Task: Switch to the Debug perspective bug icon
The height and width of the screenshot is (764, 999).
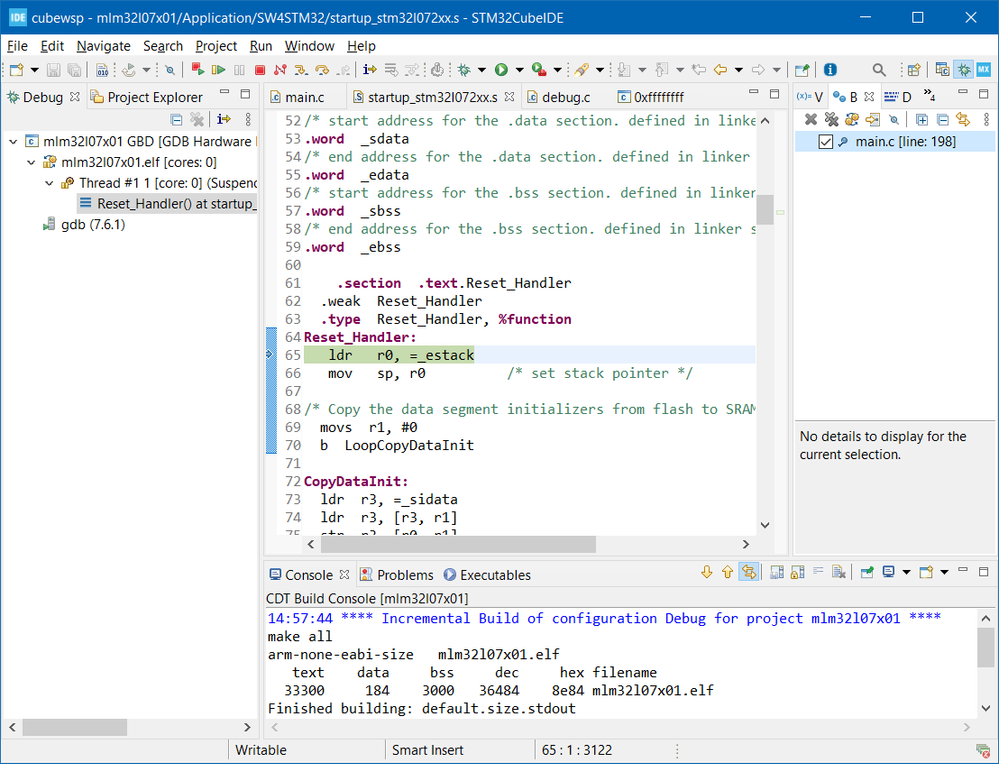Action: point(963,69)
